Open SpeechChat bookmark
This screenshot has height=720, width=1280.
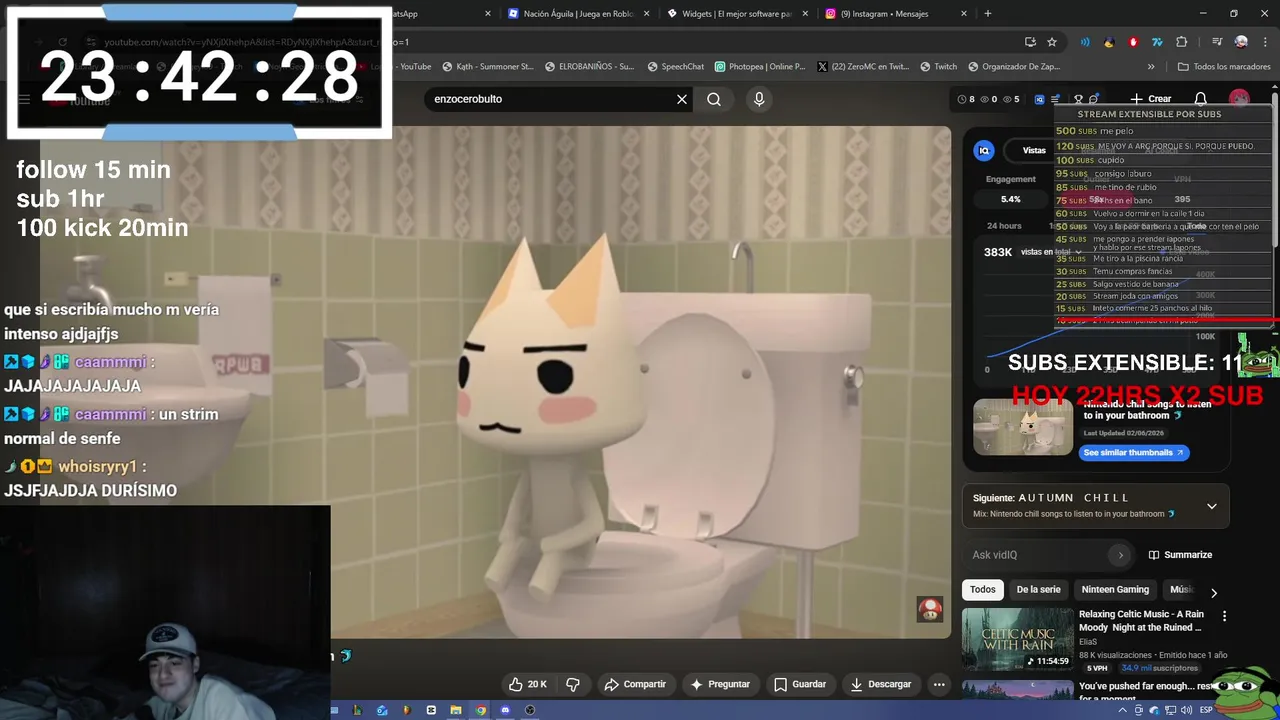[x=675, y=67]
